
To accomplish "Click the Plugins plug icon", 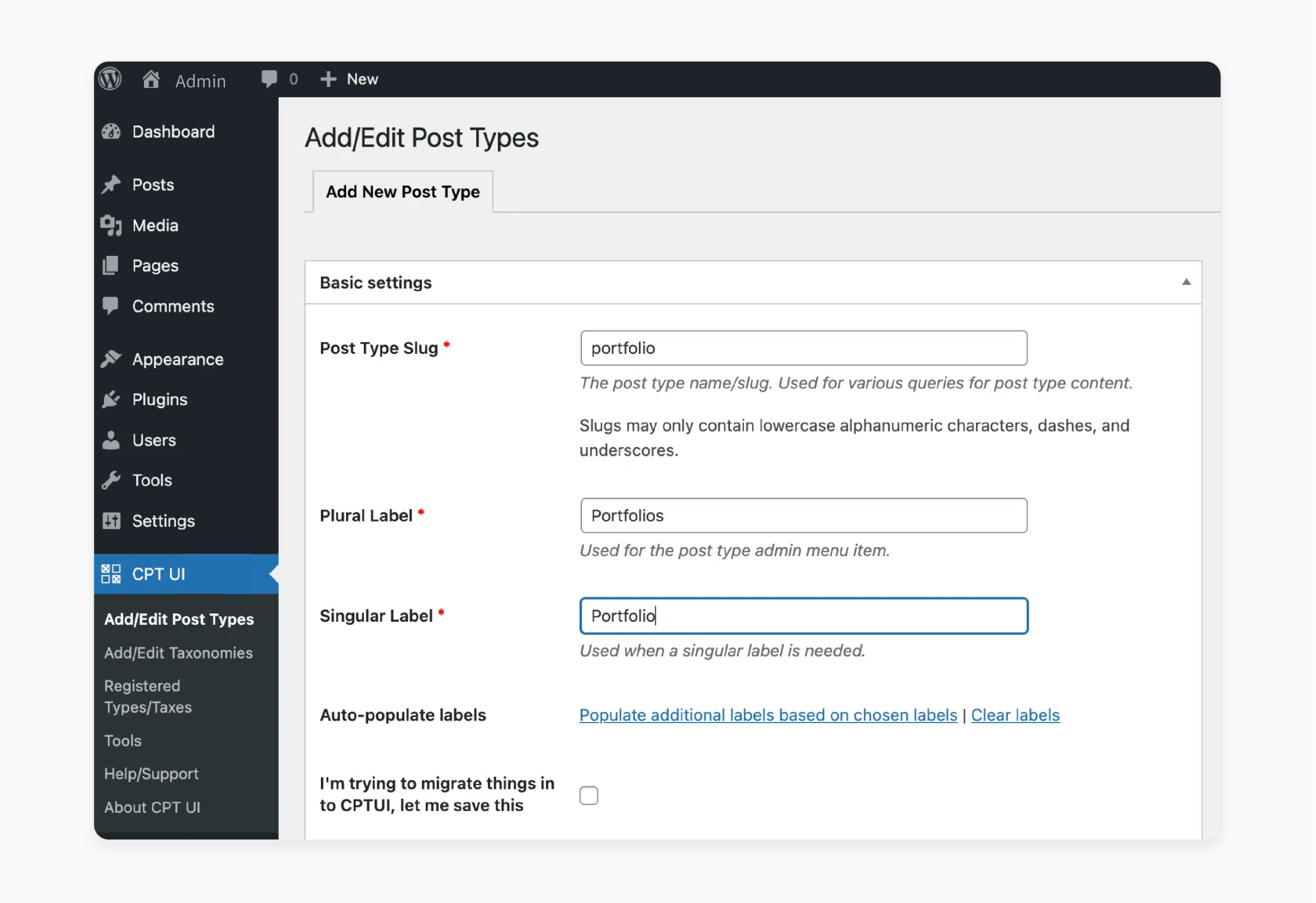I will pos(111,399).
